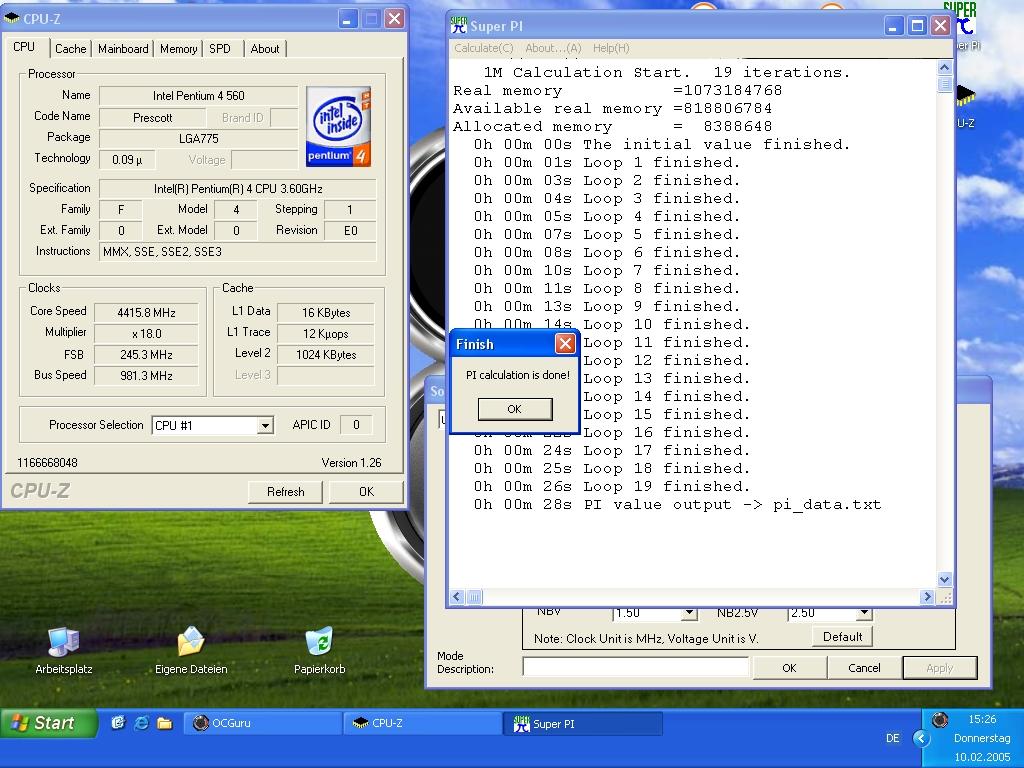This screenshot has width=1024, height=768.
Task: Expand hidden tray icons chevron
Action: [x=921, y=739]
